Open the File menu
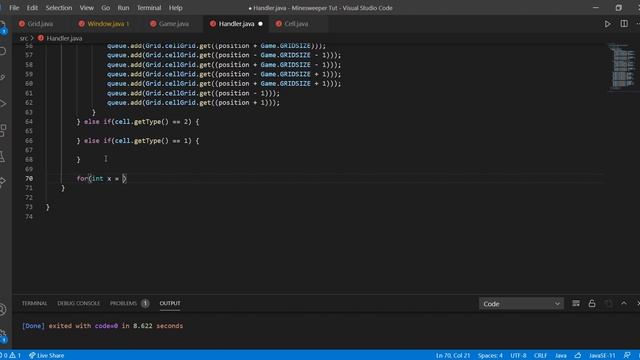Image resolution: width=640 pixels, height=360 pixels. 14,8
